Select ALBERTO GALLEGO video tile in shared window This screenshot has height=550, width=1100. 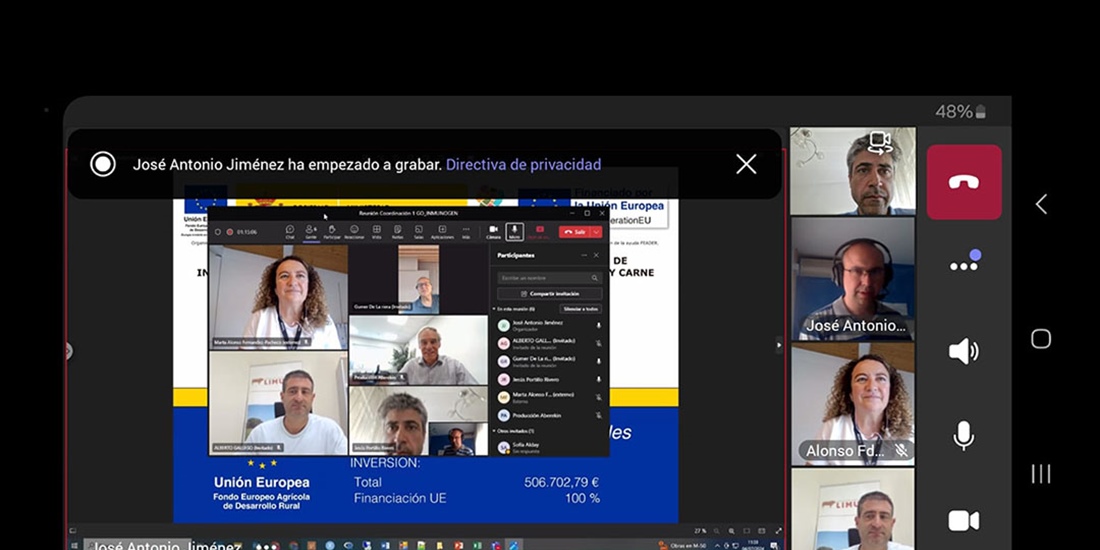pyautogui.click(x=278, y=403)
